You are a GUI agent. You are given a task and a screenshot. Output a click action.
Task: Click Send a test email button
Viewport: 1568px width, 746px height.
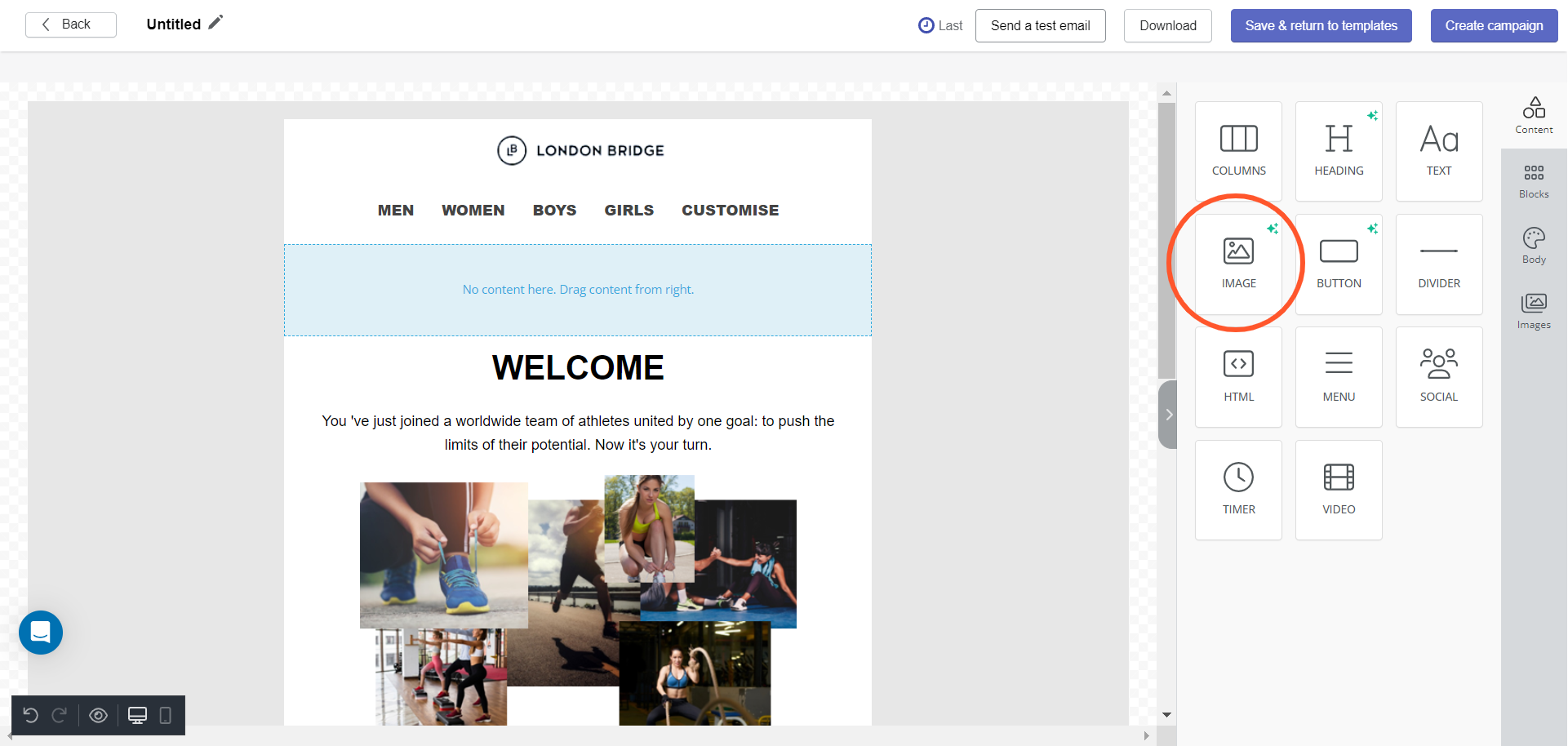click(x=1040, y=26)
